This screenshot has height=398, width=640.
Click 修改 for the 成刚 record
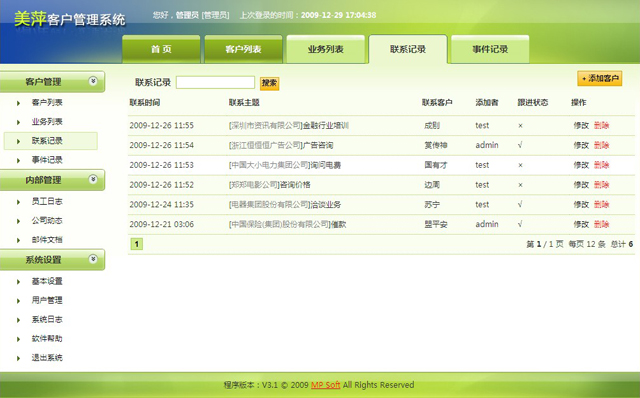(581, 125)
